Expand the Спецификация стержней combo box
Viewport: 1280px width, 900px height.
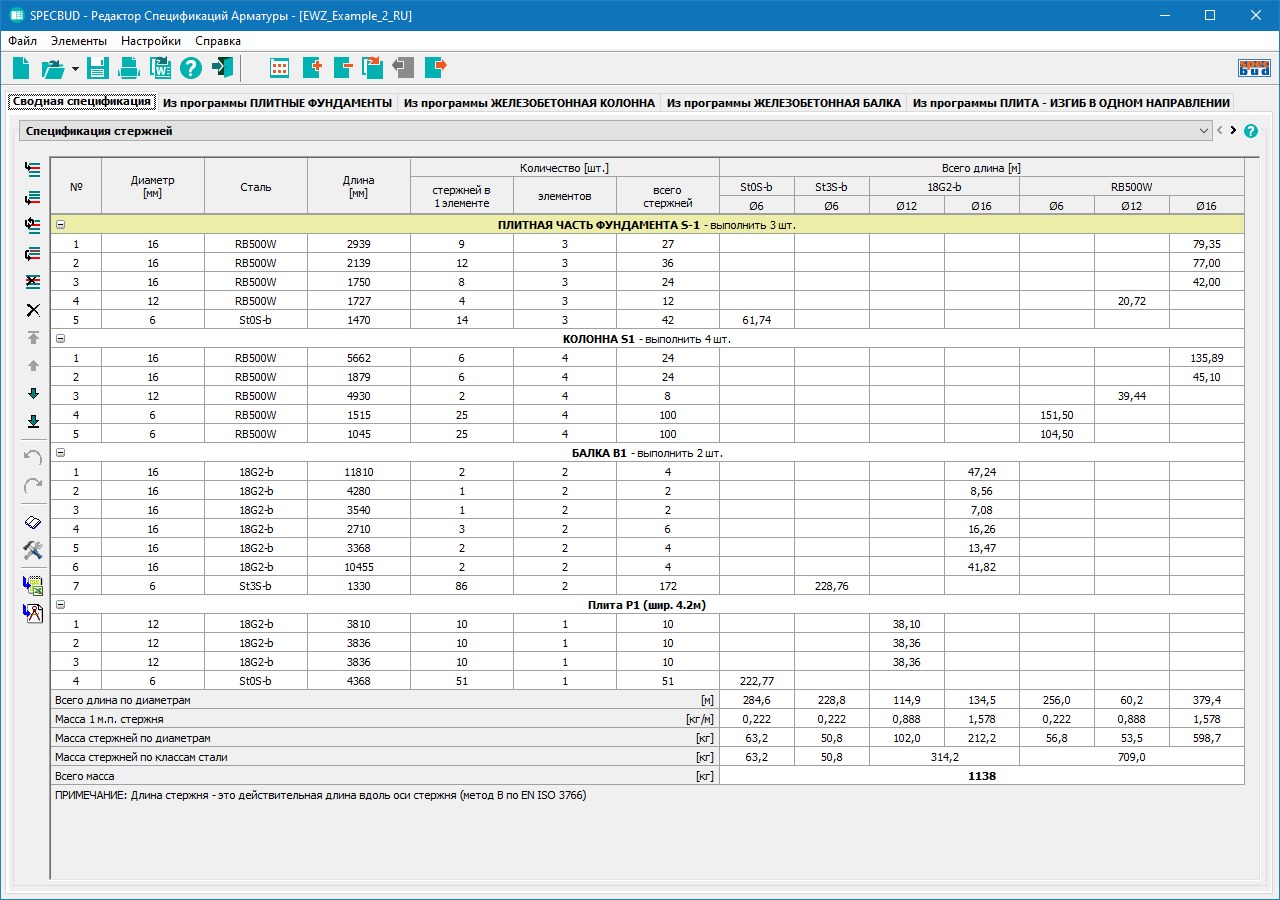coord(1203,131)
